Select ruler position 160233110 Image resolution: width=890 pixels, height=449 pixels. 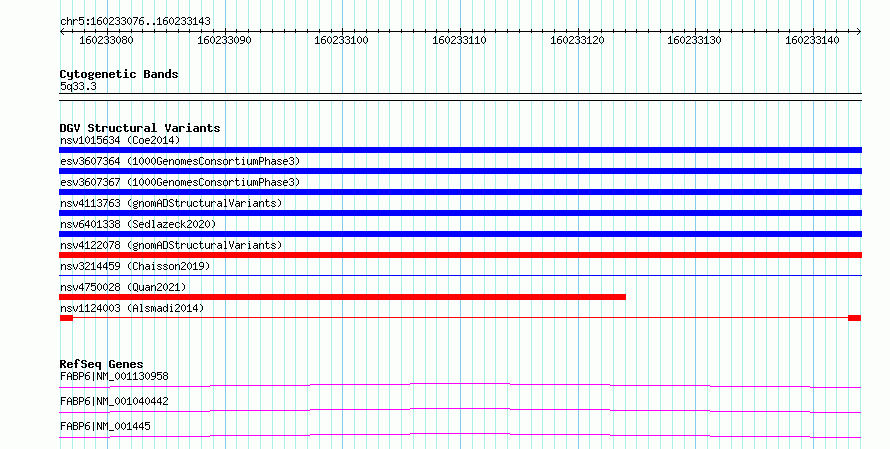[459, 40]
